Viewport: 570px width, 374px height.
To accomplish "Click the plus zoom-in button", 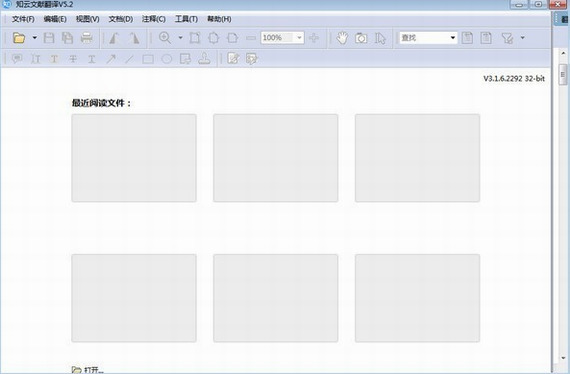I will [x=314, y=38].
